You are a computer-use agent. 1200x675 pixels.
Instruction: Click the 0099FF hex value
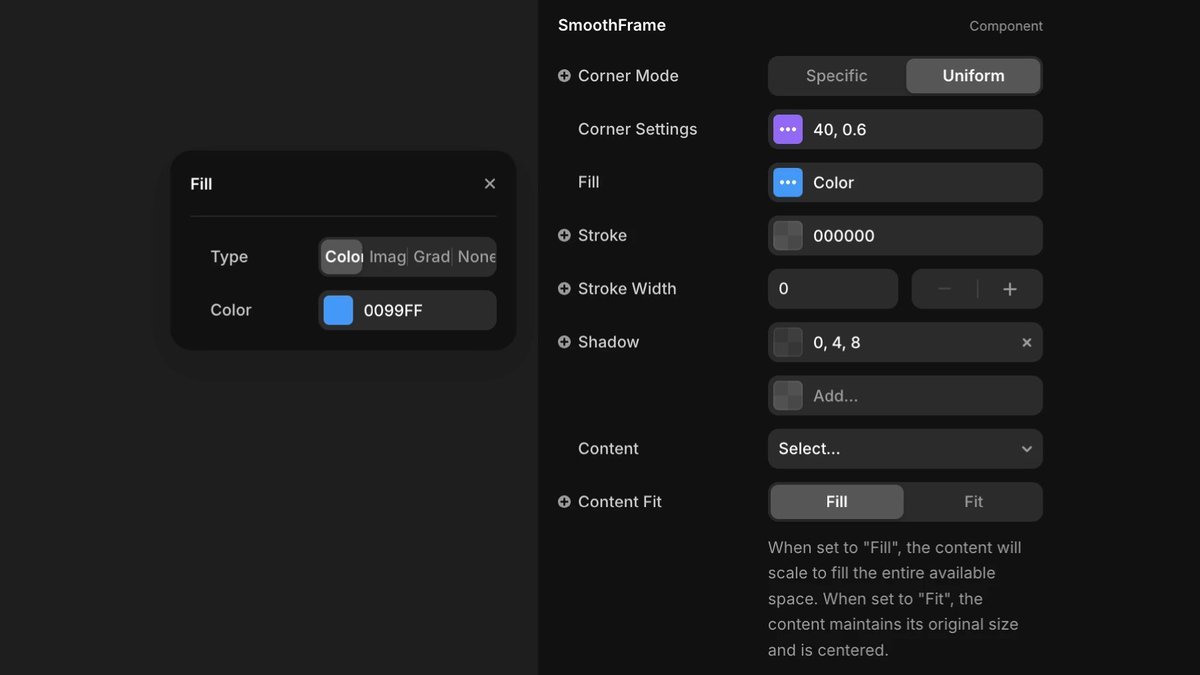pos(393,311)
